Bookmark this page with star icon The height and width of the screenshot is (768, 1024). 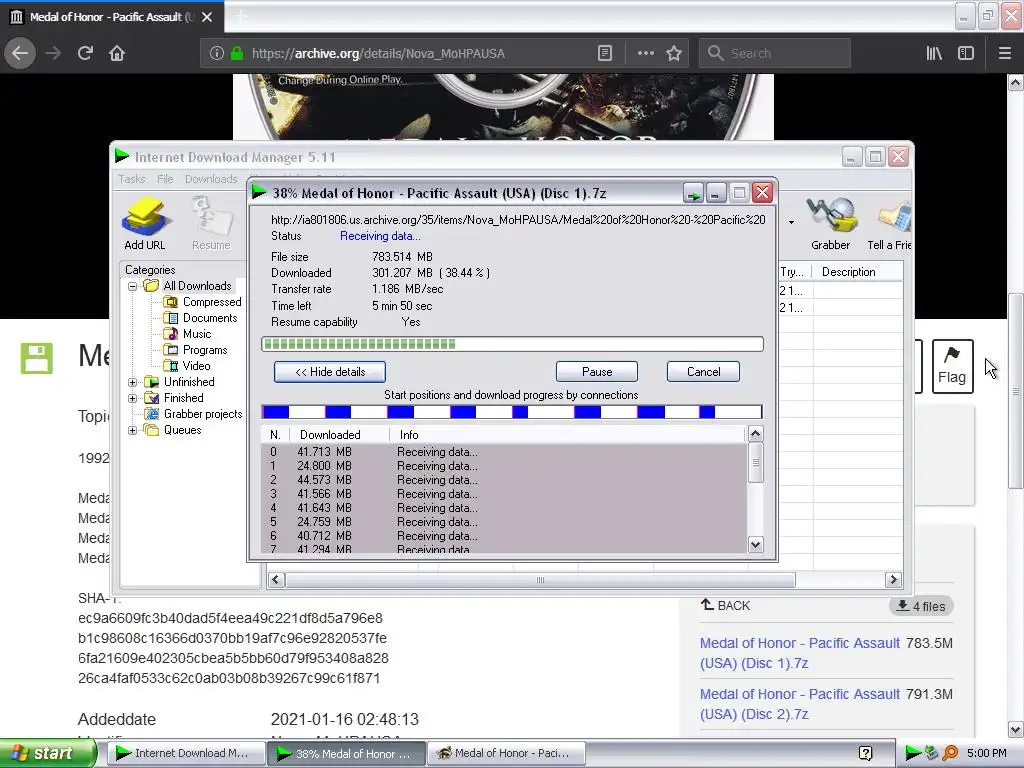coord(674,53)
